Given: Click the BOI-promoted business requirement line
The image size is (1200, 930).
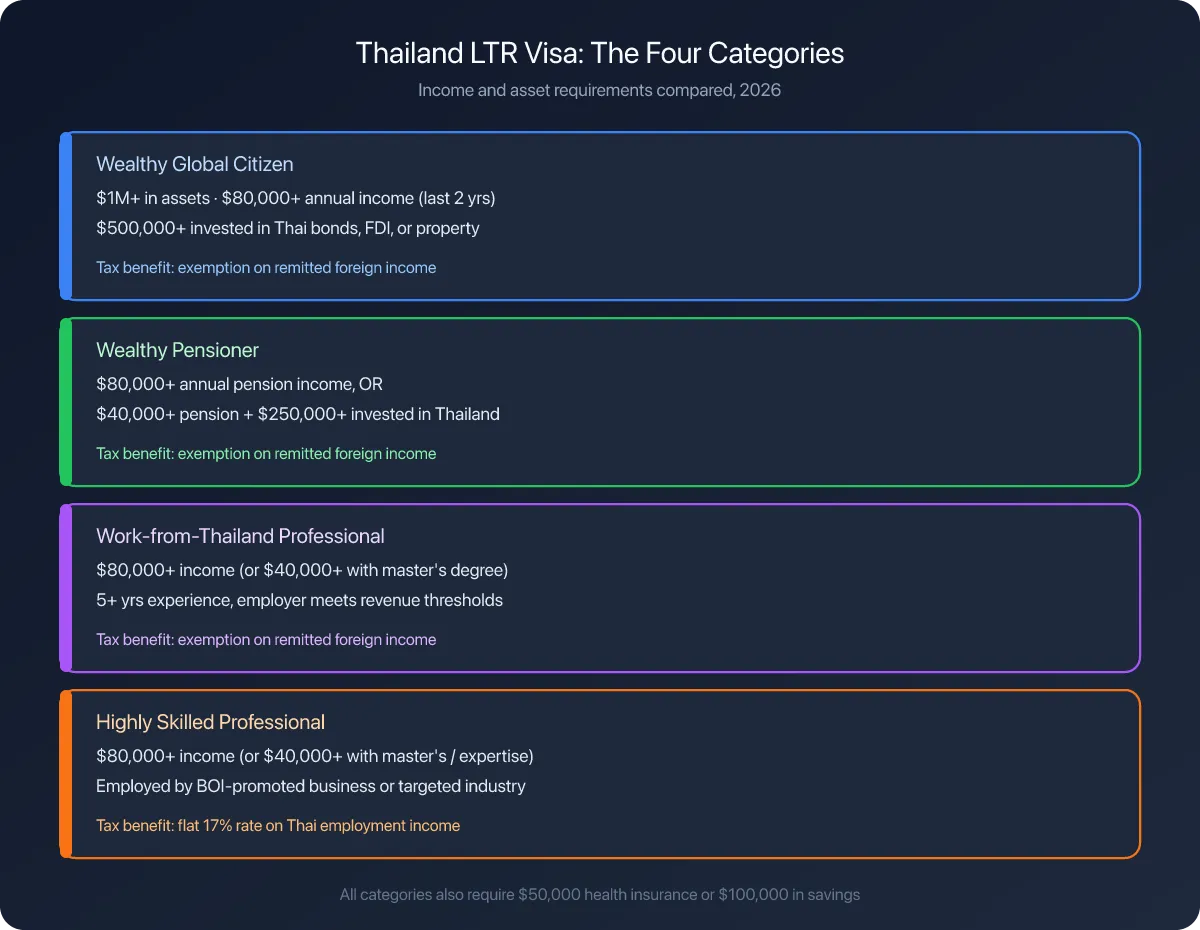Looking at the screenshot, I should coord(310,786).
